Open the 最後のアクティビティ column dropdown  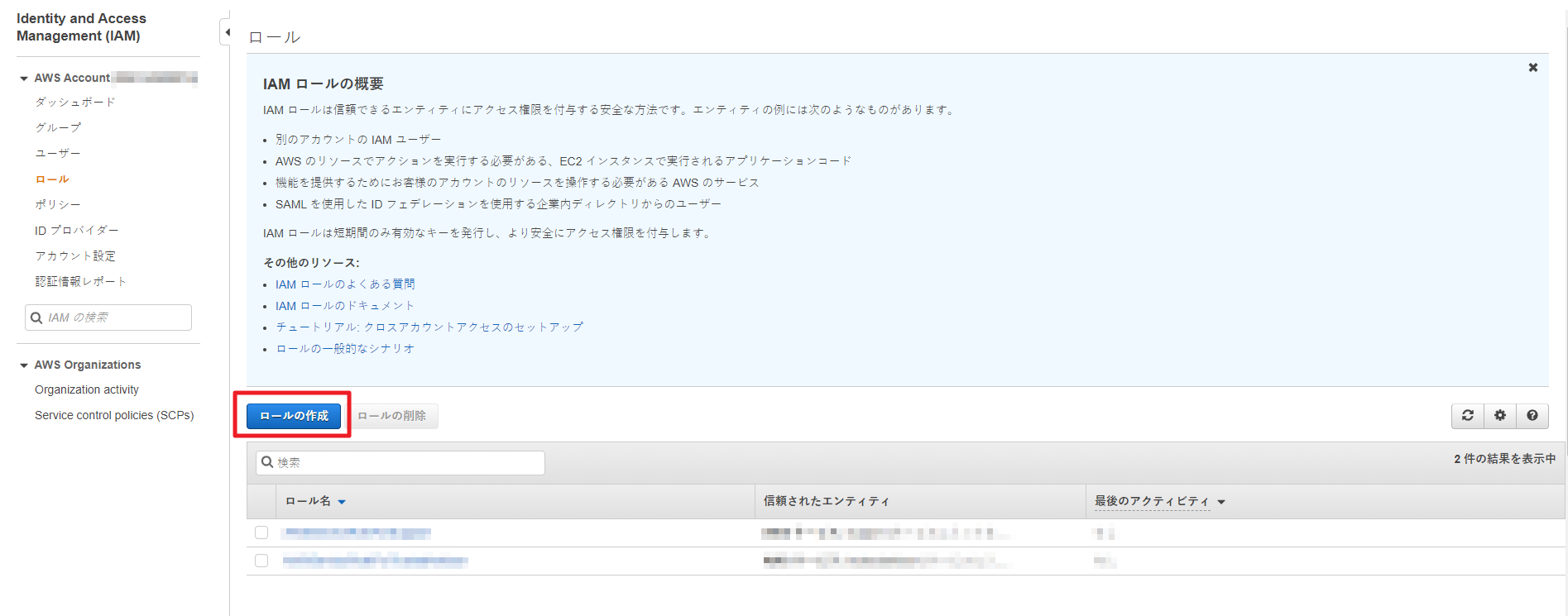point(1221,502)
